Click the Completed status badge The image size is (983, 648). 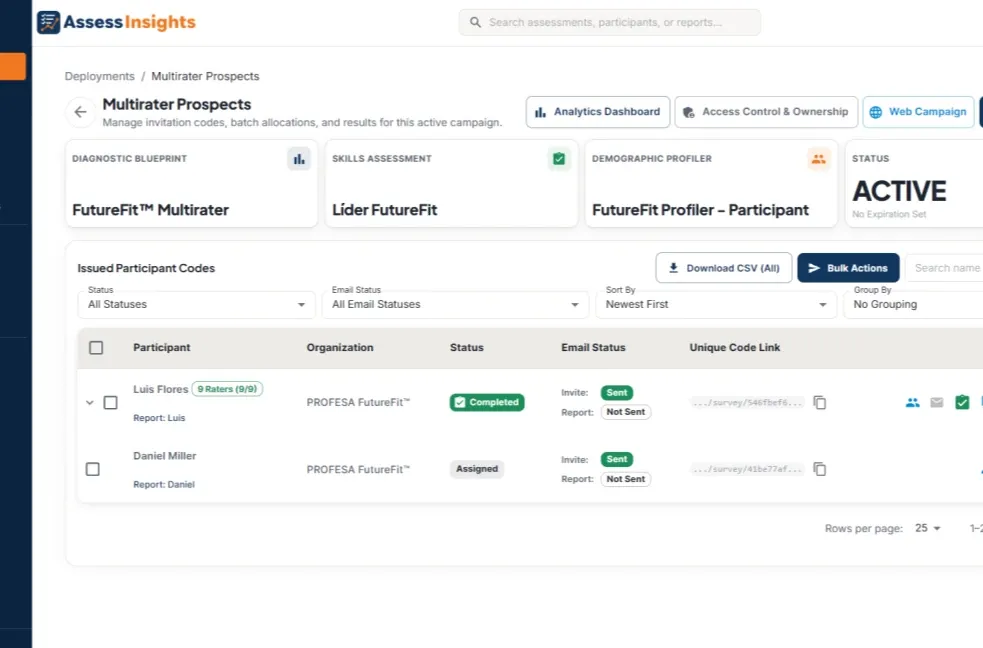tap(487, 402)
